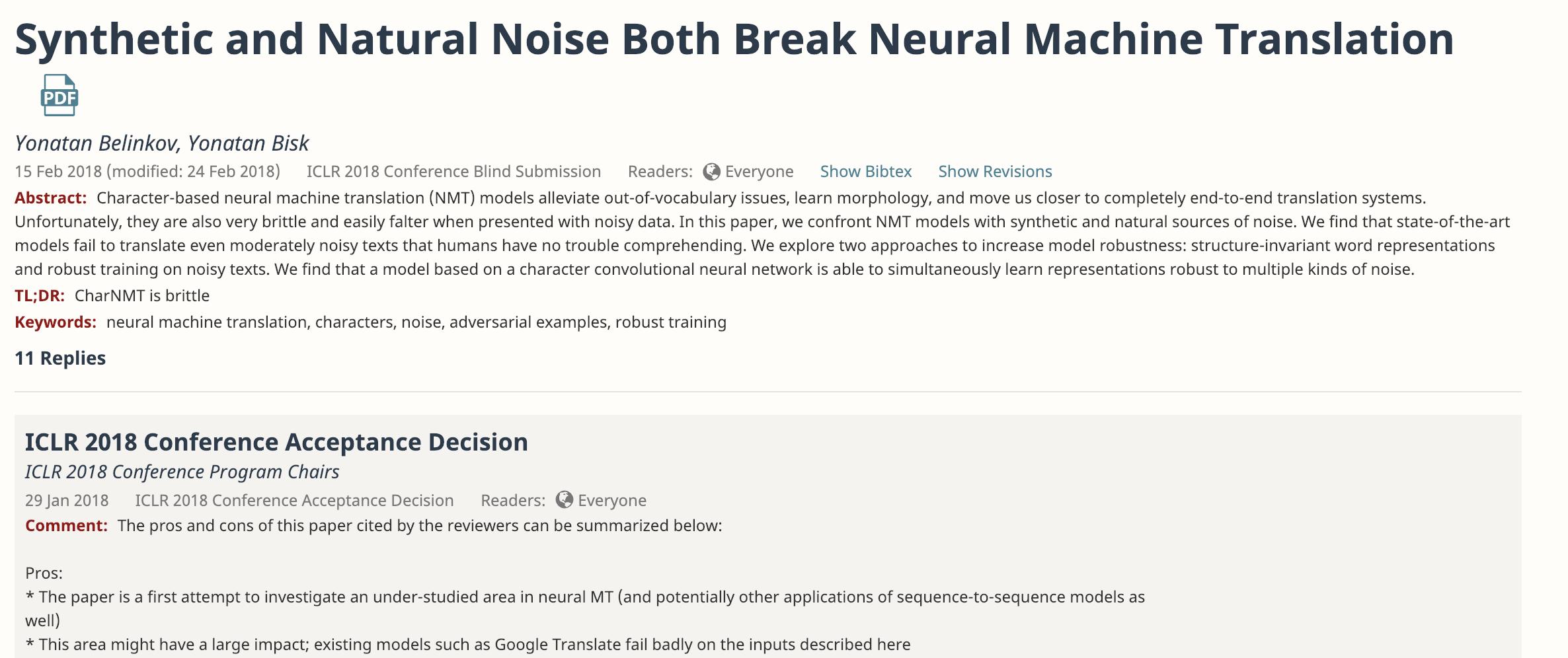
Task: Click the globe icon in Acceptance Decision
Action: (564, 499)
